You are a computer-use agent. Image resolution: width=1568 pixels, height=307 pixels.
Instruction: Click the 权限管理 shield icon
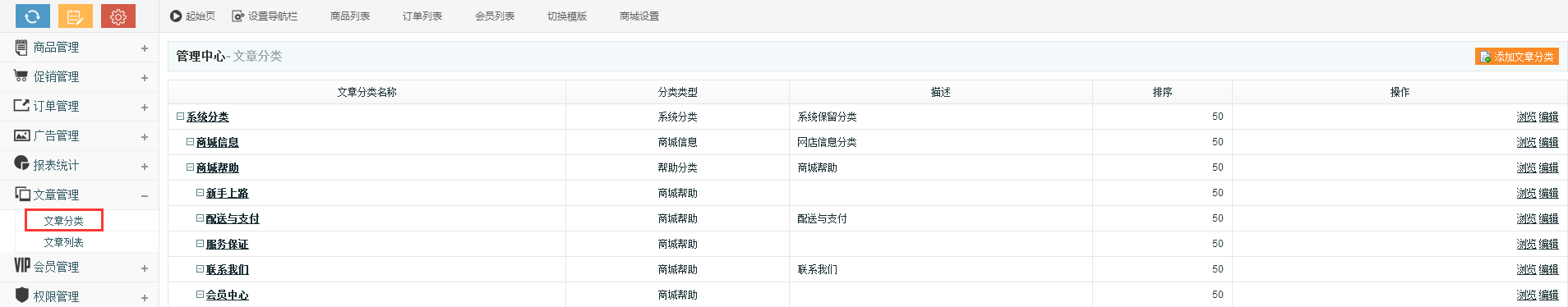click(21, 295)
